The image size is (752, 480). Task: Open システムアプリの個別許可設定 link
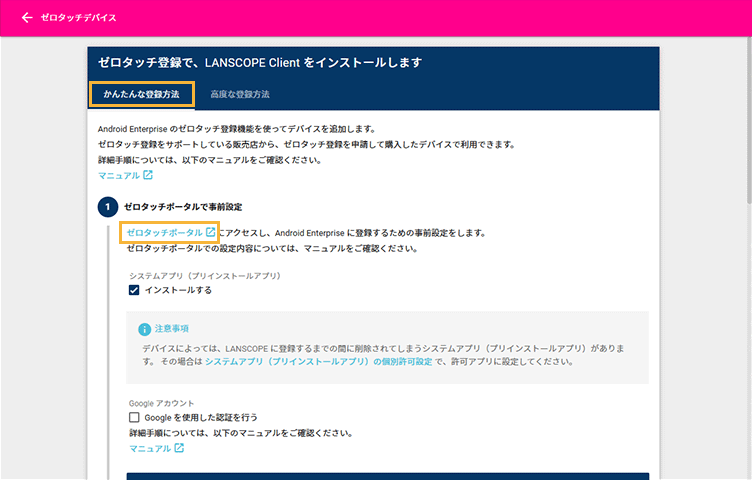tap(318, 362)
